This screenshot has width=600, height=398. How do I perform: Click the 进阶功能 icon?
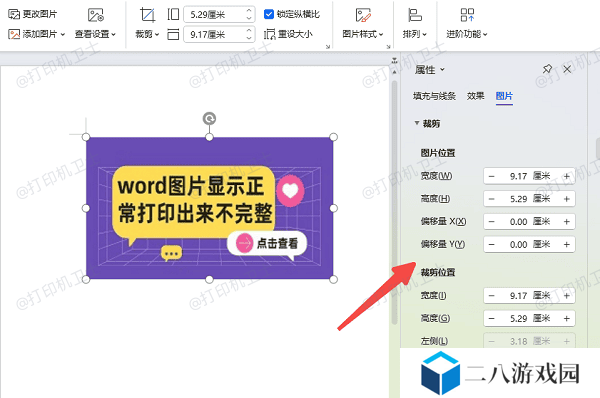[467, 15]
